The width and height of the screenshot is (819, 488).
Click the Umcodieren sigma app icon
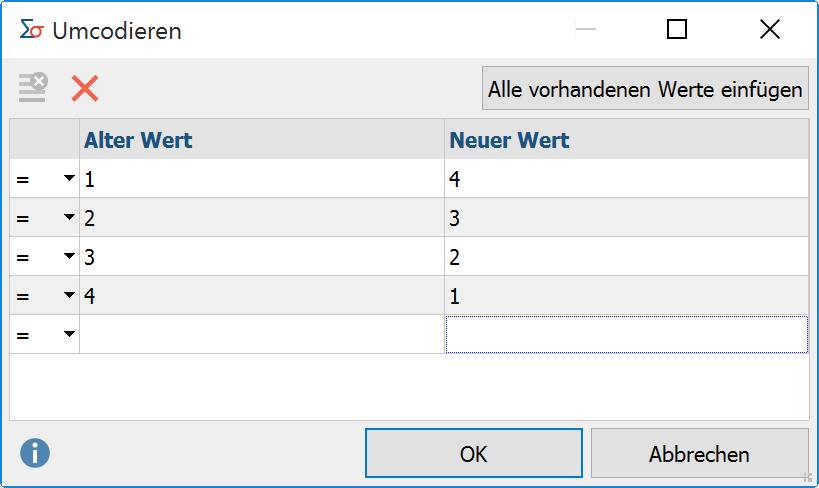pyautogui.click(x=31, y=30)
